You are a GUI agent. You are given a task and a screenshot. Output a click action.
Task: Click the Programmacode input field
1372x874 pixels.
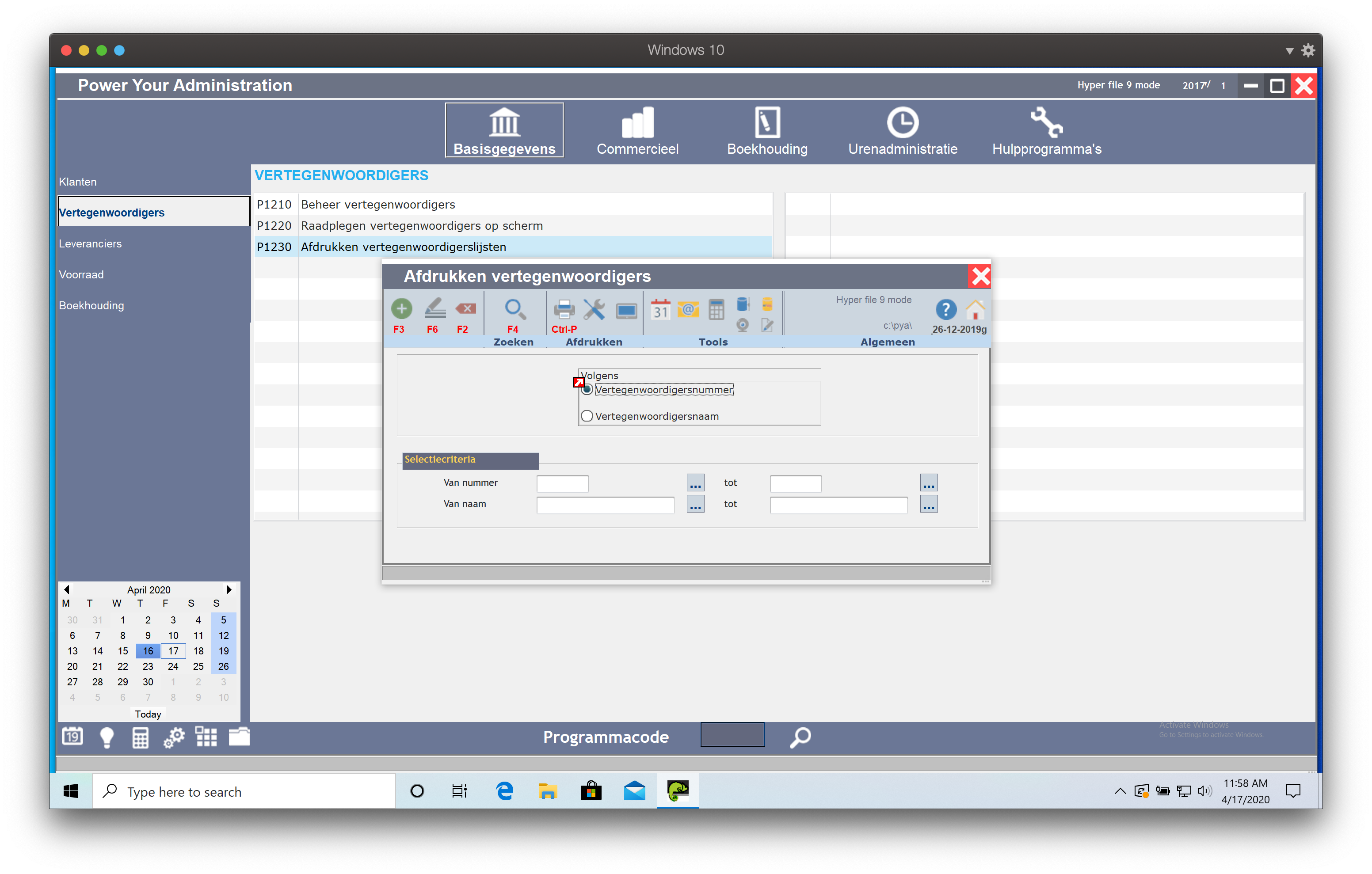(x=732, y=735)
